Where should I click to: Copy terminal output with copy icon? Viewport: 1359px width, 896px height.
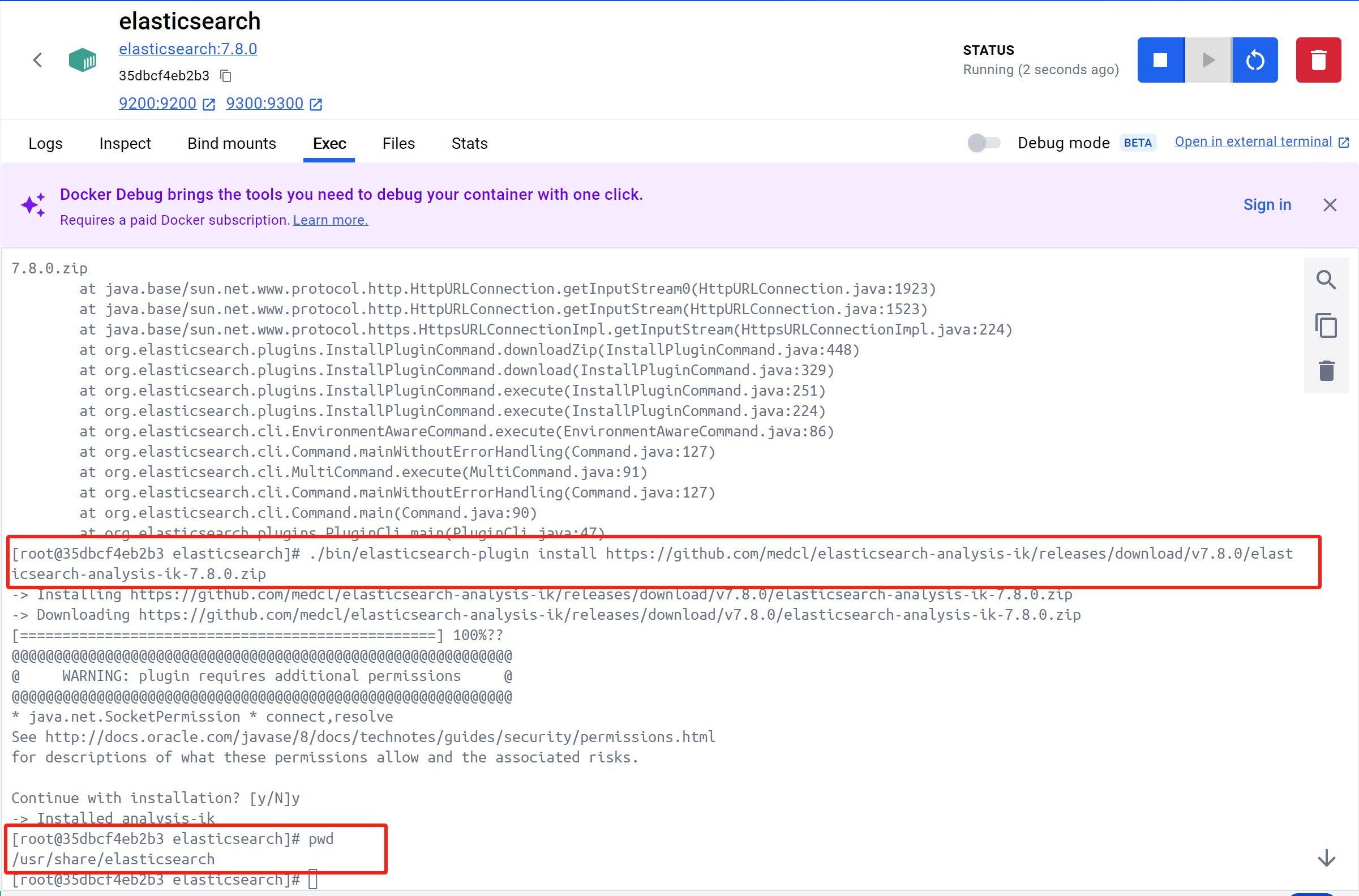(x=1326, y=325)
